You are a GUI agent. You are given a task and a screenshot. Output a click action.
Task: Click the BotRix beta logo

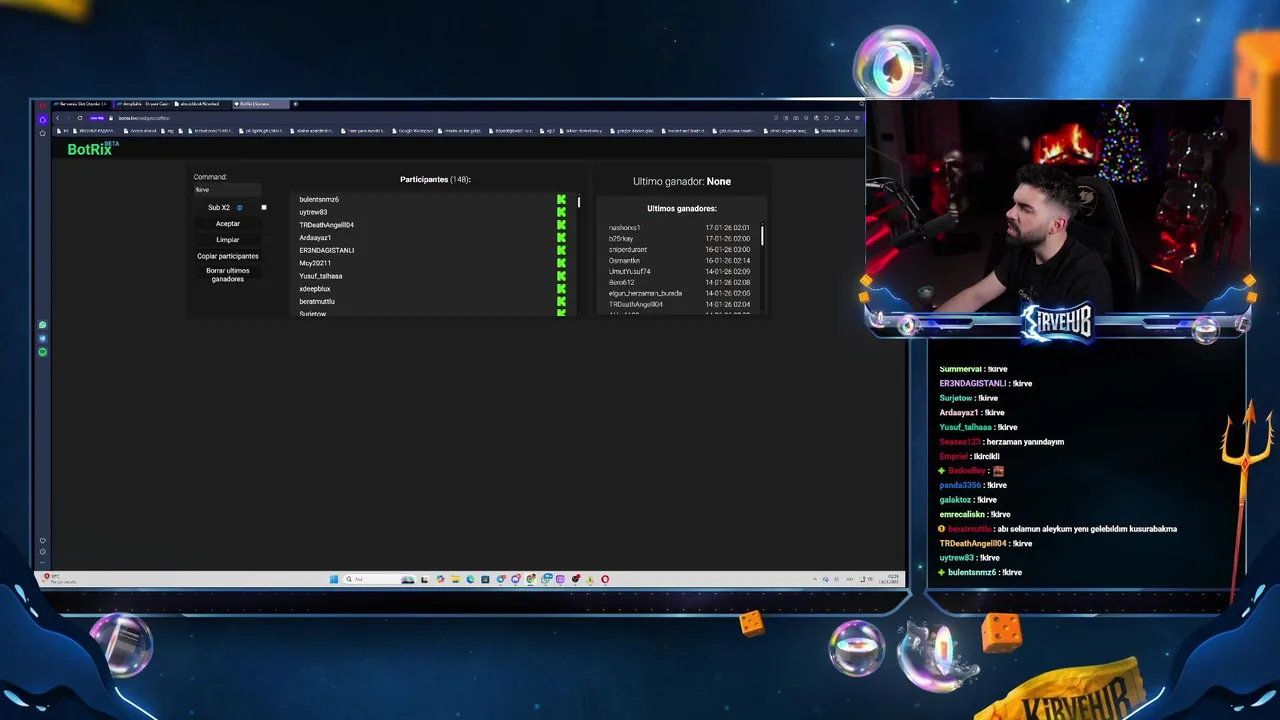[x=92, y=149]
